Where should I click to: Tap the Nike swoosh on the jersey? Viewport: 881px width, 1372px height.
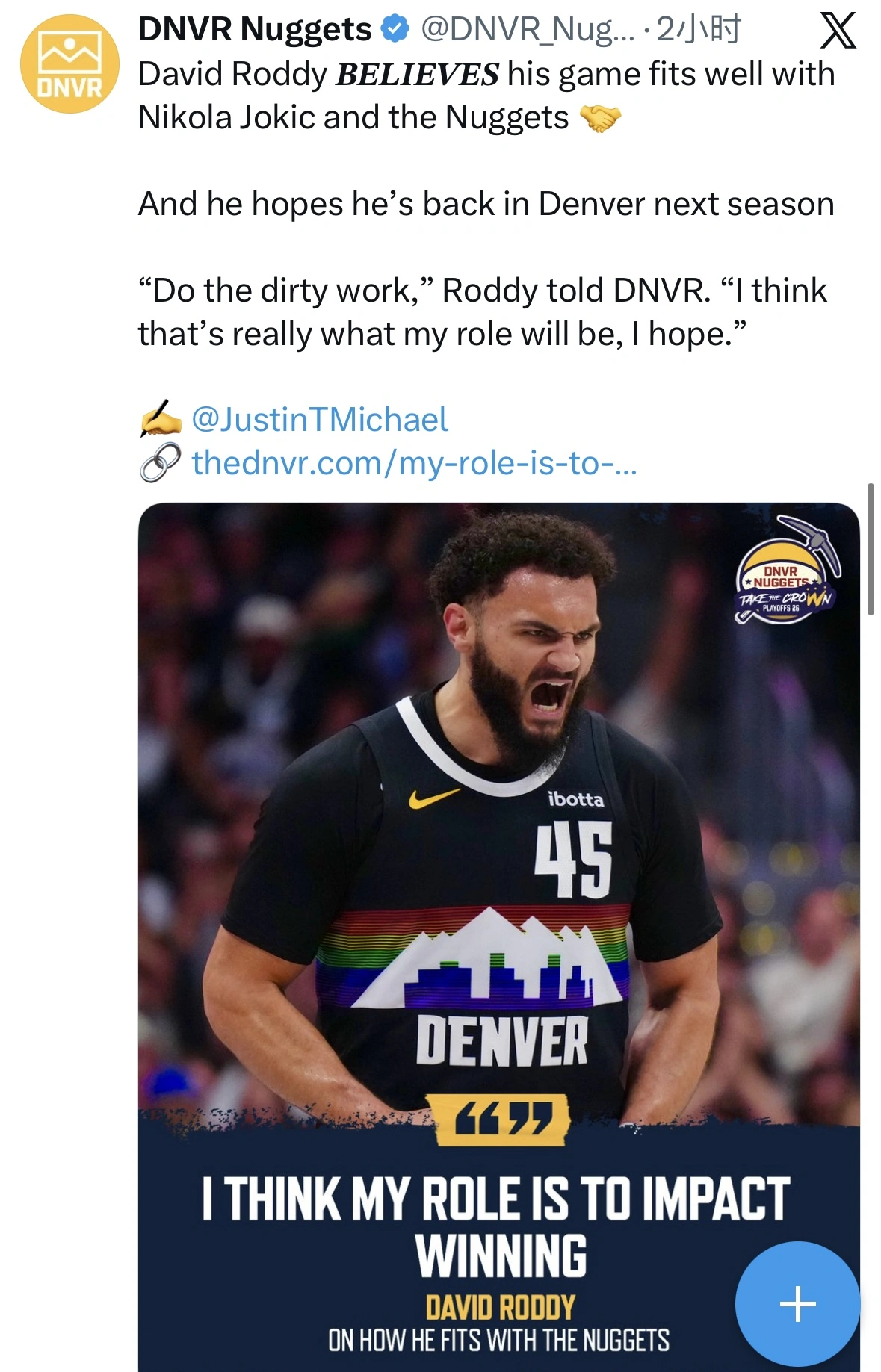point(433,798)
